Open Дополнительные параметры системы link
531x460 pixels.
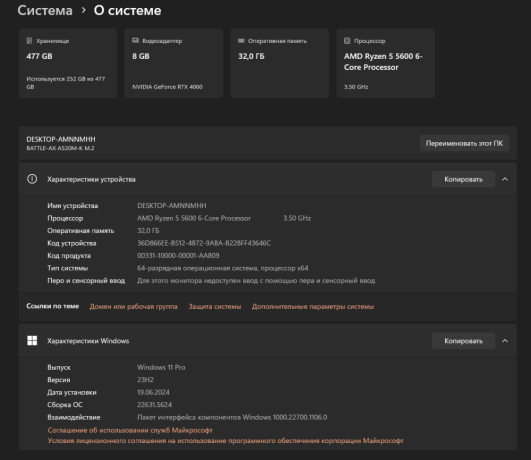313,307
